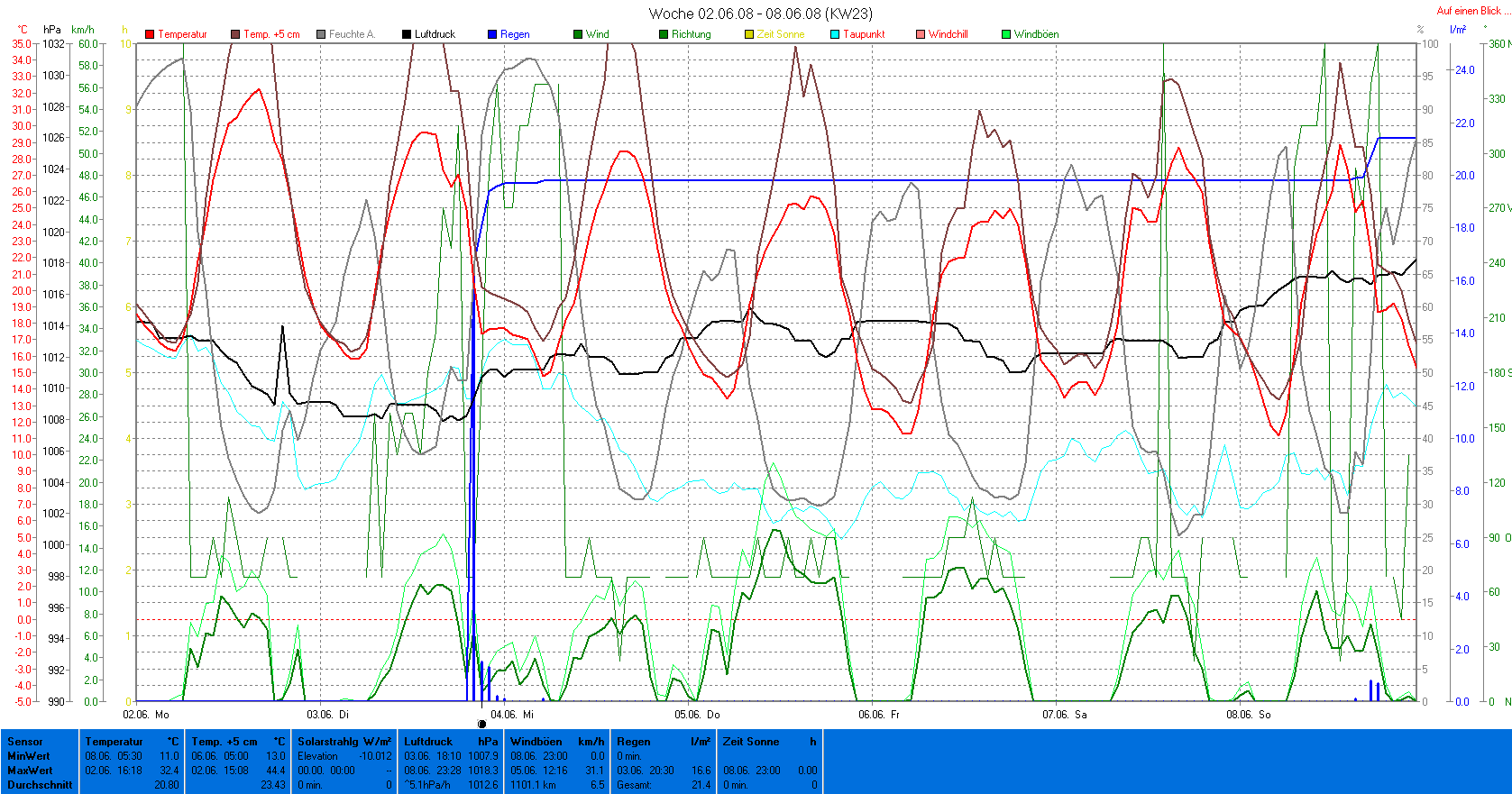Select the cyan Taupunkt legend square
Image resolution: width=1512 pixels, height=794 pixels.
point(835,34)
